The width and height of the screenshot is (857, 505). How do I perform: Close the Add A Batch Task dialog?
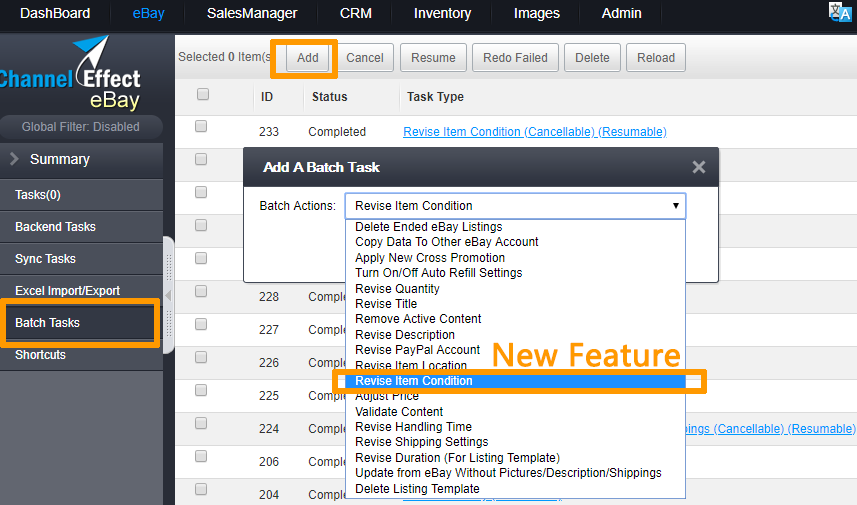pyautogui.click(x=698, y=167)
